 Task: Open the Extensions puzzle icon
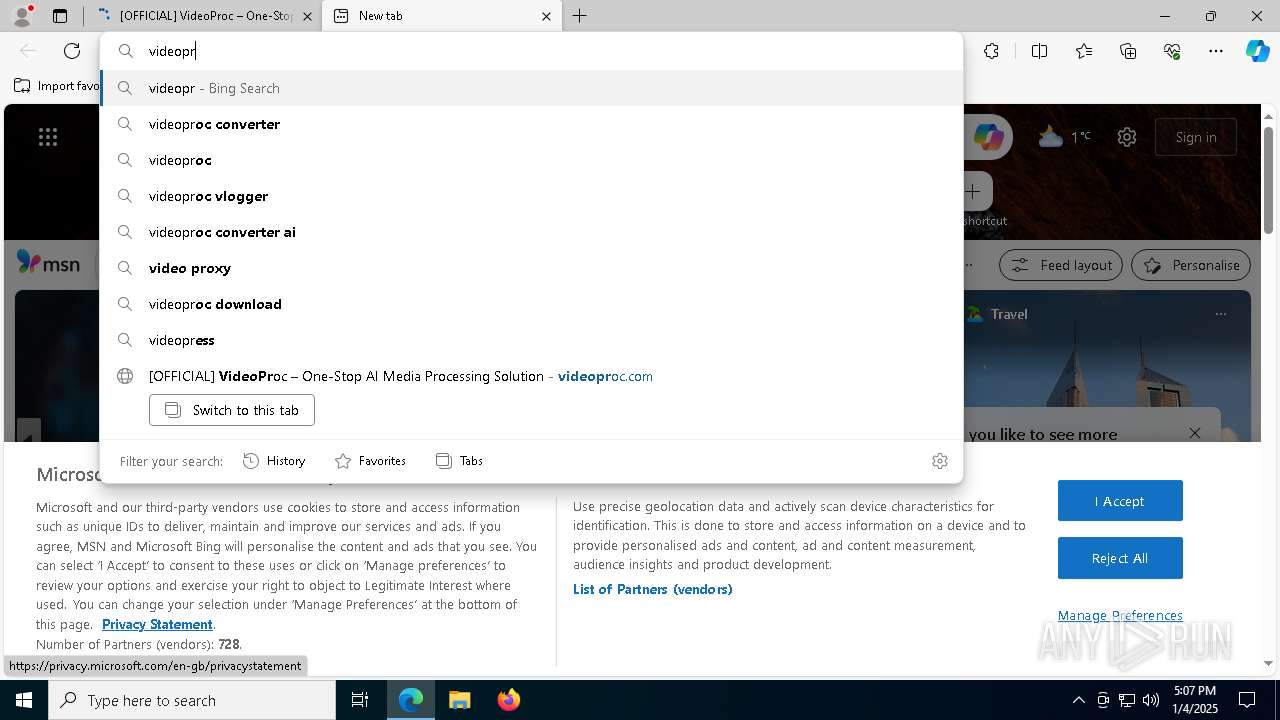(991, 51)
